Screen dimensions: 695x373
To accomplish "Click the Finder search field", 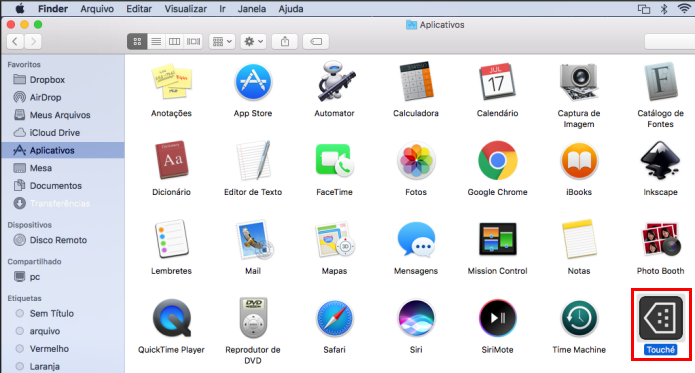I will point(670,42).
